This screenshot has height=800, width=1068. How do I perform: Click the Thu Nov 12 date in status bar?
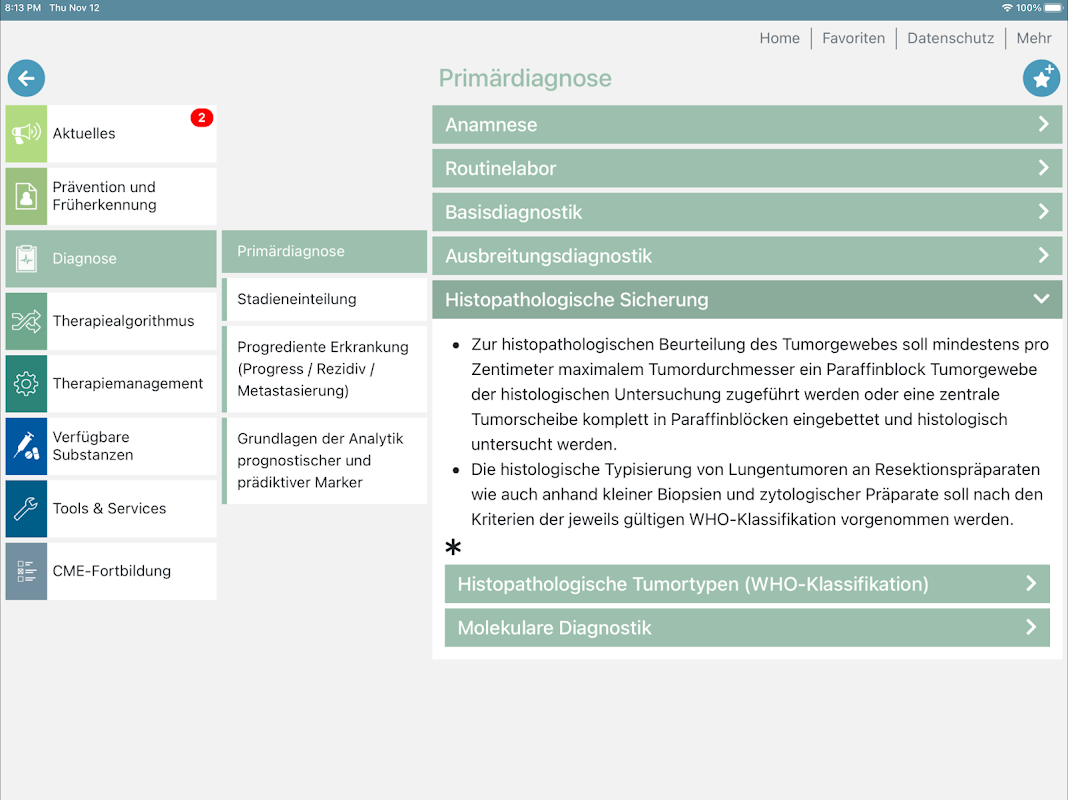[x=74, y=7]
